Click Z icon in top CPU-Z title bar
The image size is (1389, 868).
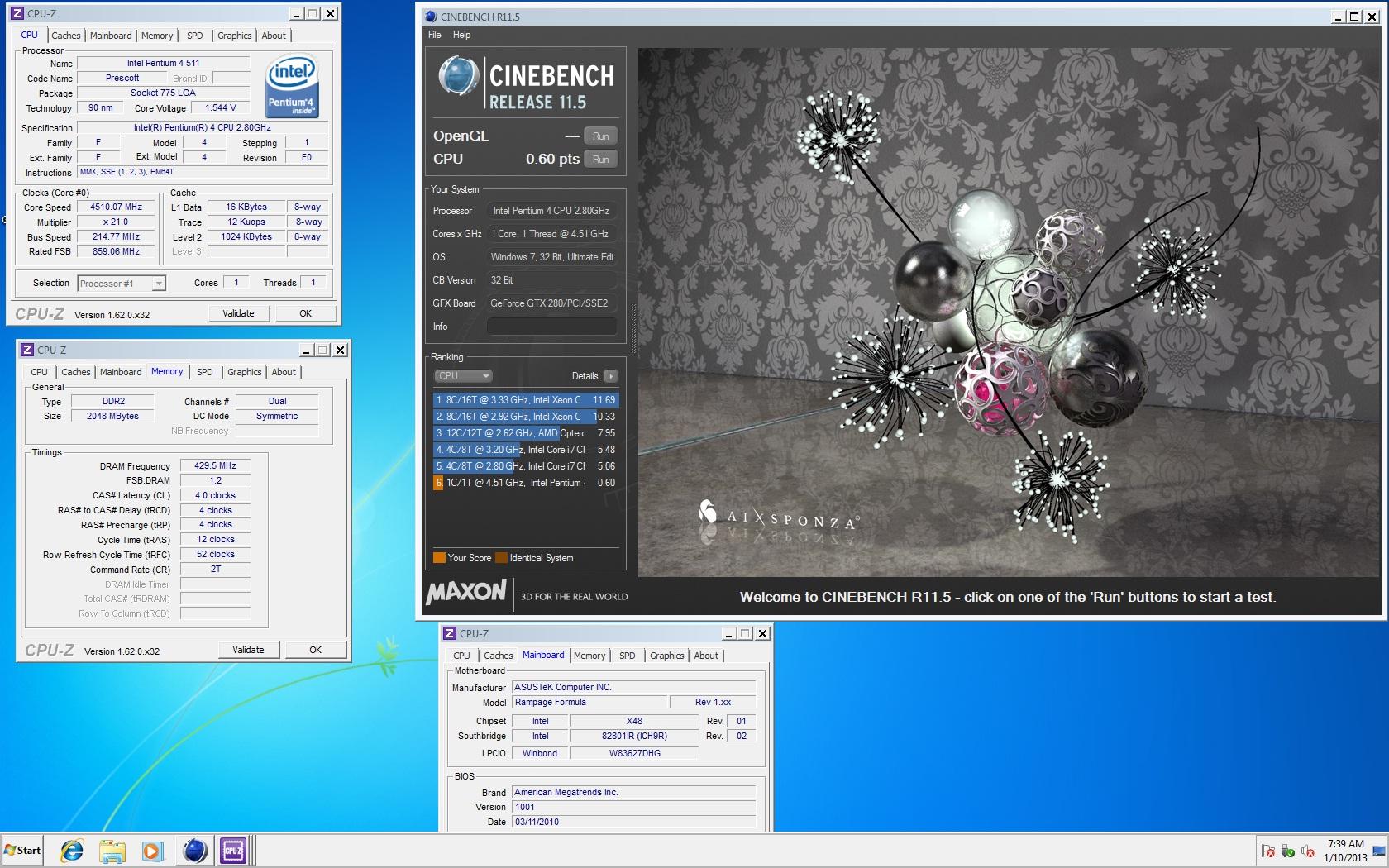17,13
